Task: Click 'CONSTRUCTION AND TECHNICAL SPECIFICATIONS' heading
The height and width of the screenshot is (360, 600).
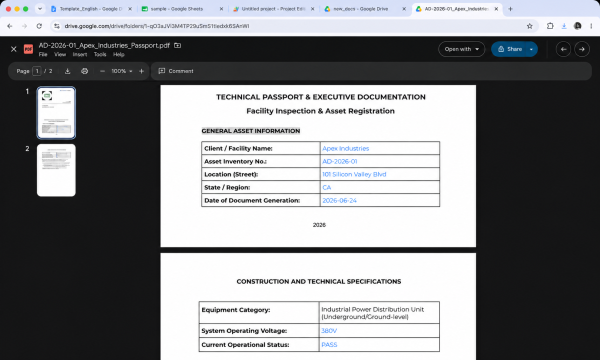Action: (x=319, y=282)
